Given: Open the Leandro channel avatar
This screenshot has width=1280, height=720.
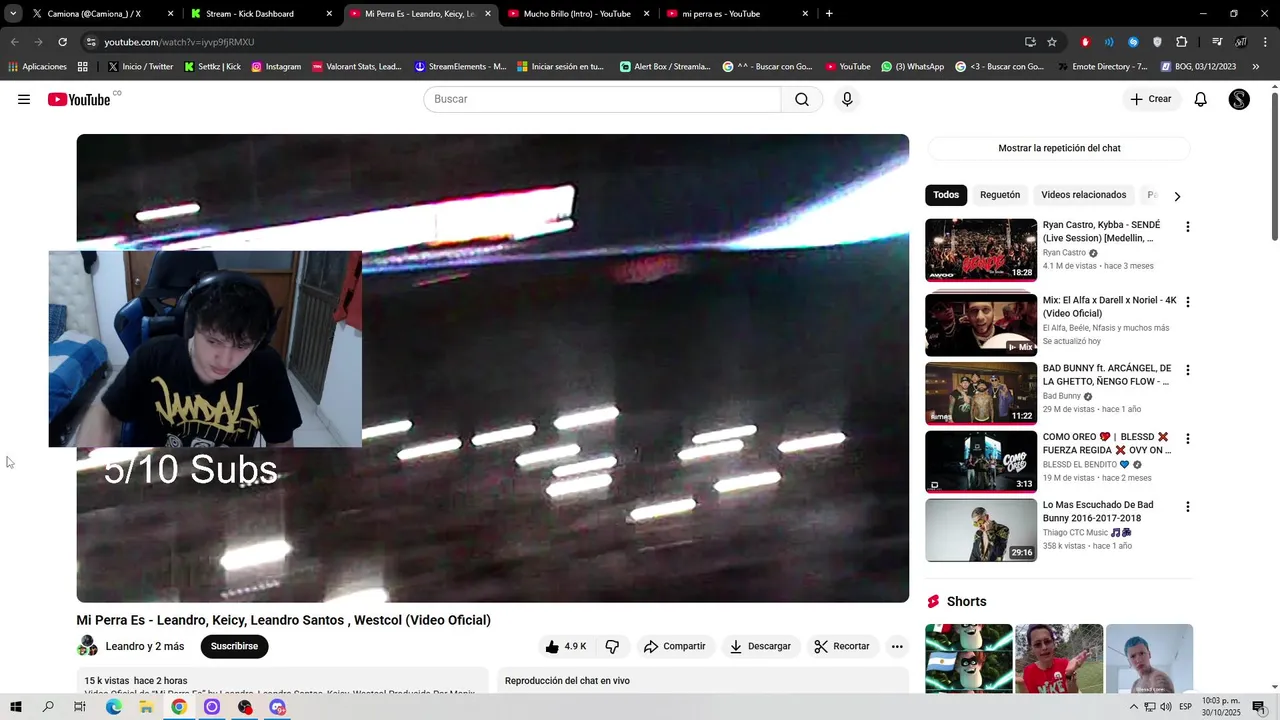Looking at the screenshot, I should pos(88,646).
